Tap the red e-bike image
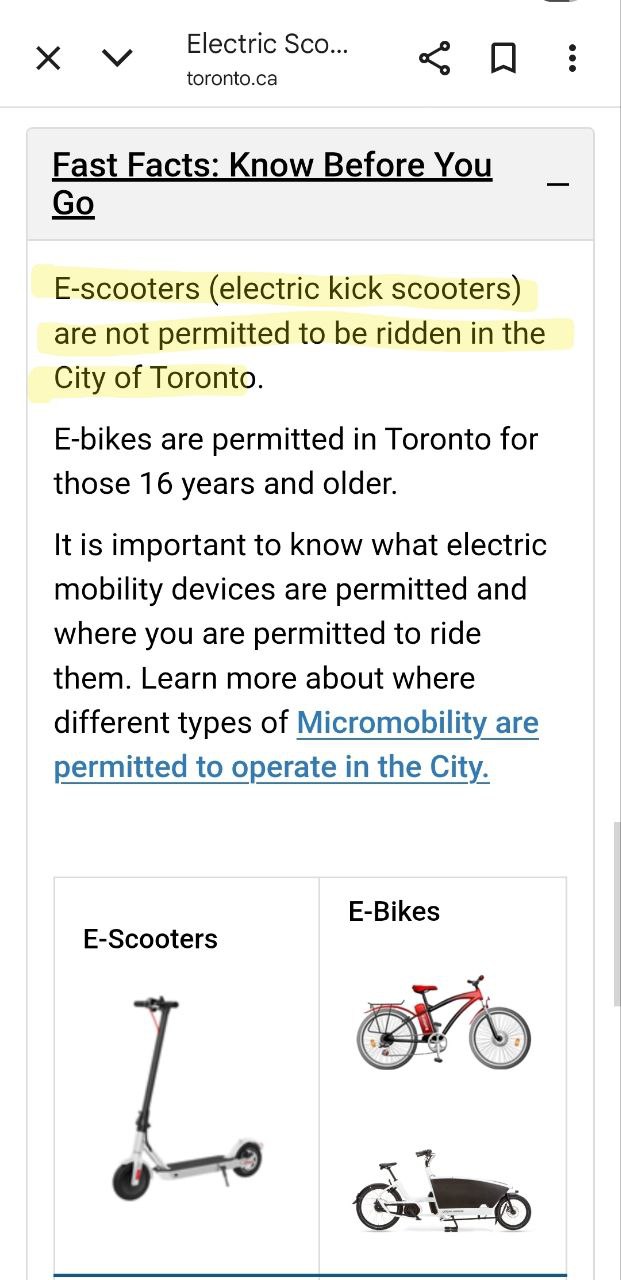Screen dimensions: 621x1280 click(442, 1022)
